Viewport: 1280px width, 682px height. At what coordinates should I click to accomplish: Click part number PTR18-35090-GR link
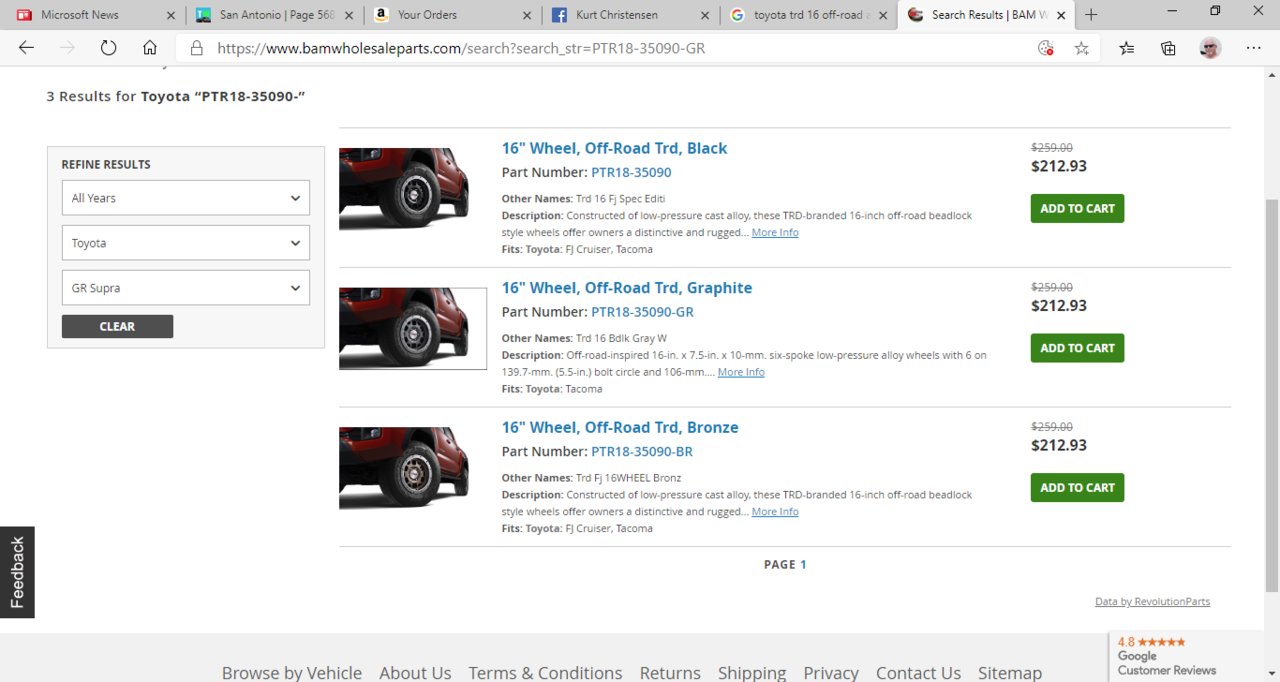[x=642, y=312]
